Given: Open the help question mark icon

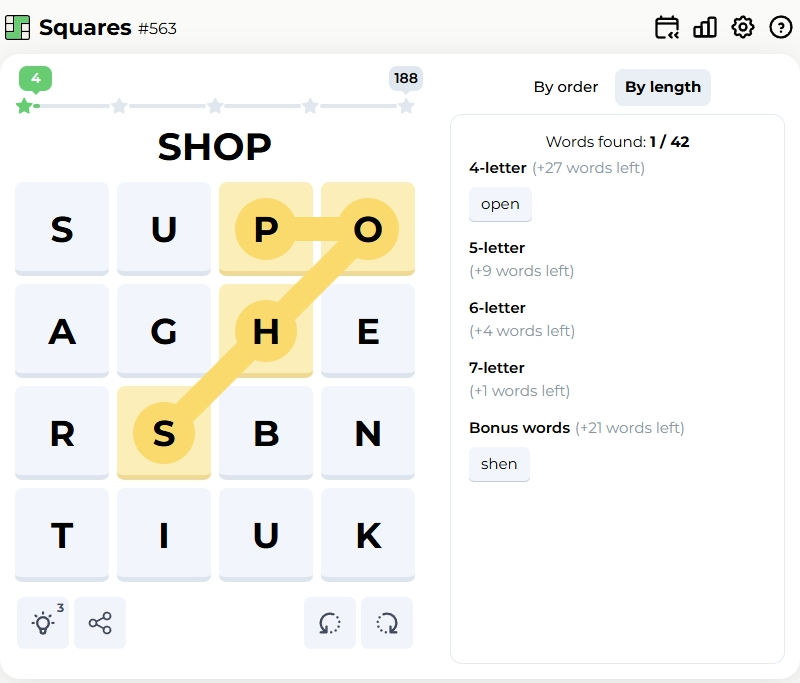Looking at the screenshot, I should (781, 28).
